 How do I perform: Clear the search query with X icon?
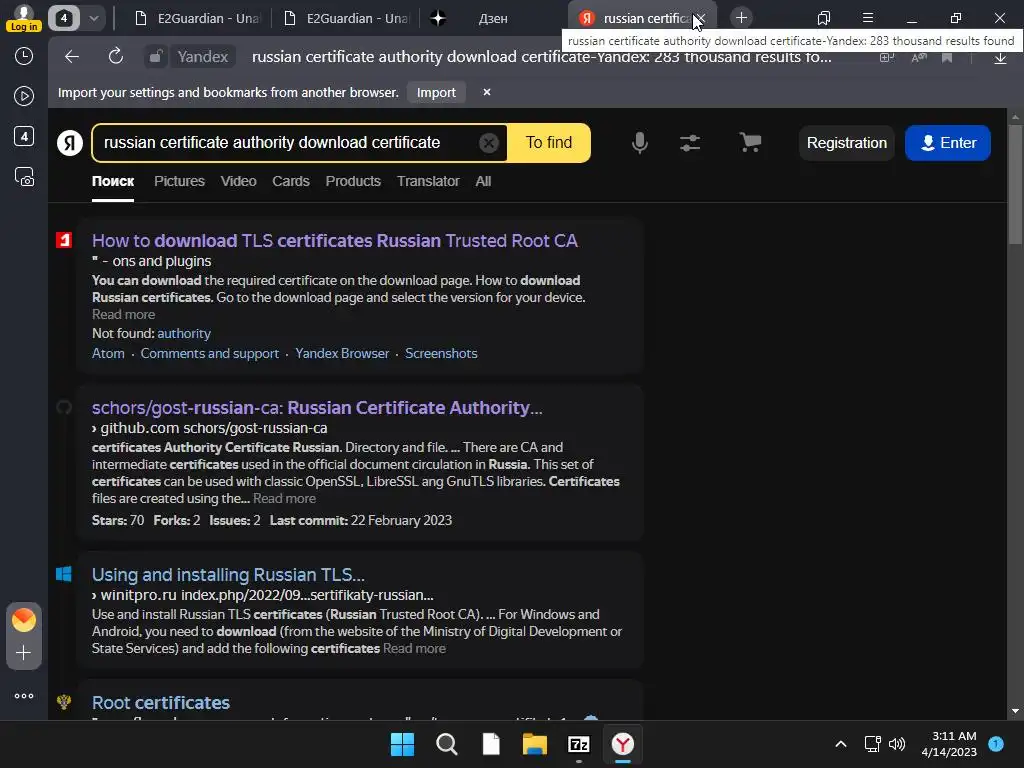coord(488,142)
